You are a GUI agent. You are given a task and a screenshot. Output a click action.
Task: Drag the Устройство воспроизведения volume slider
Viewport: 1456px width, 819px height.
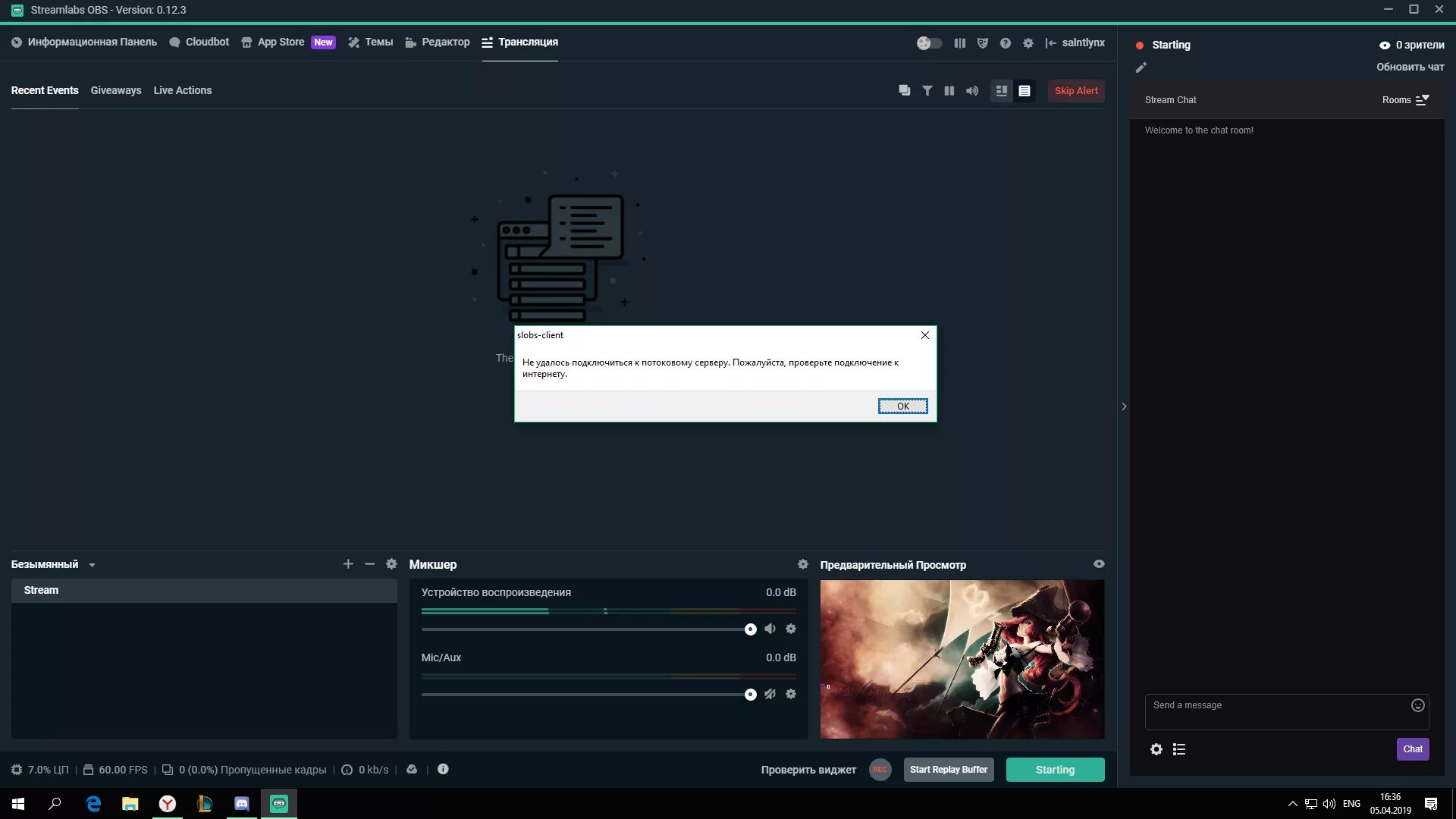(750, 628)
